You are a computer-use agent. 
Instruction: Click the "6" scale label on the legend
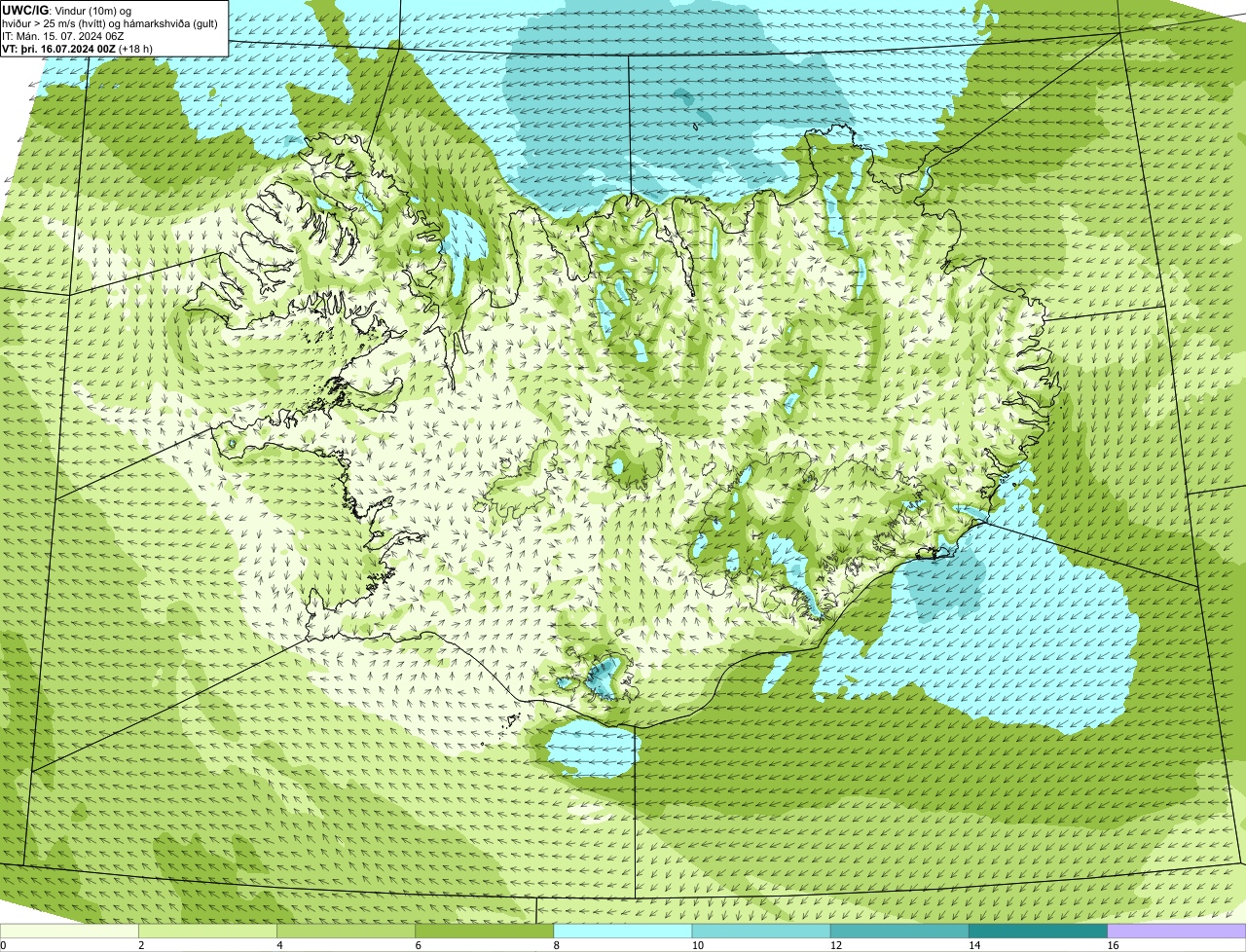click(x=418, y=945)
